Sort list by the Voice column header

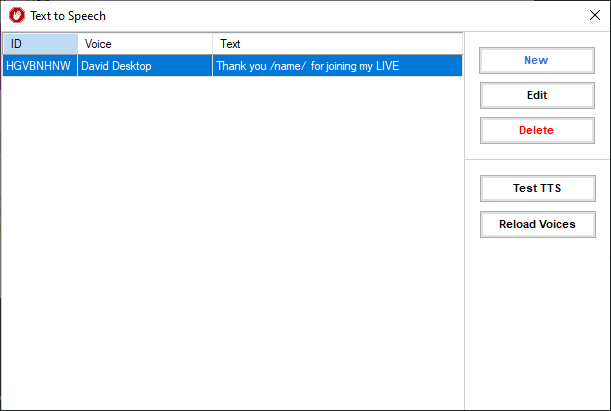coord(145,44)
